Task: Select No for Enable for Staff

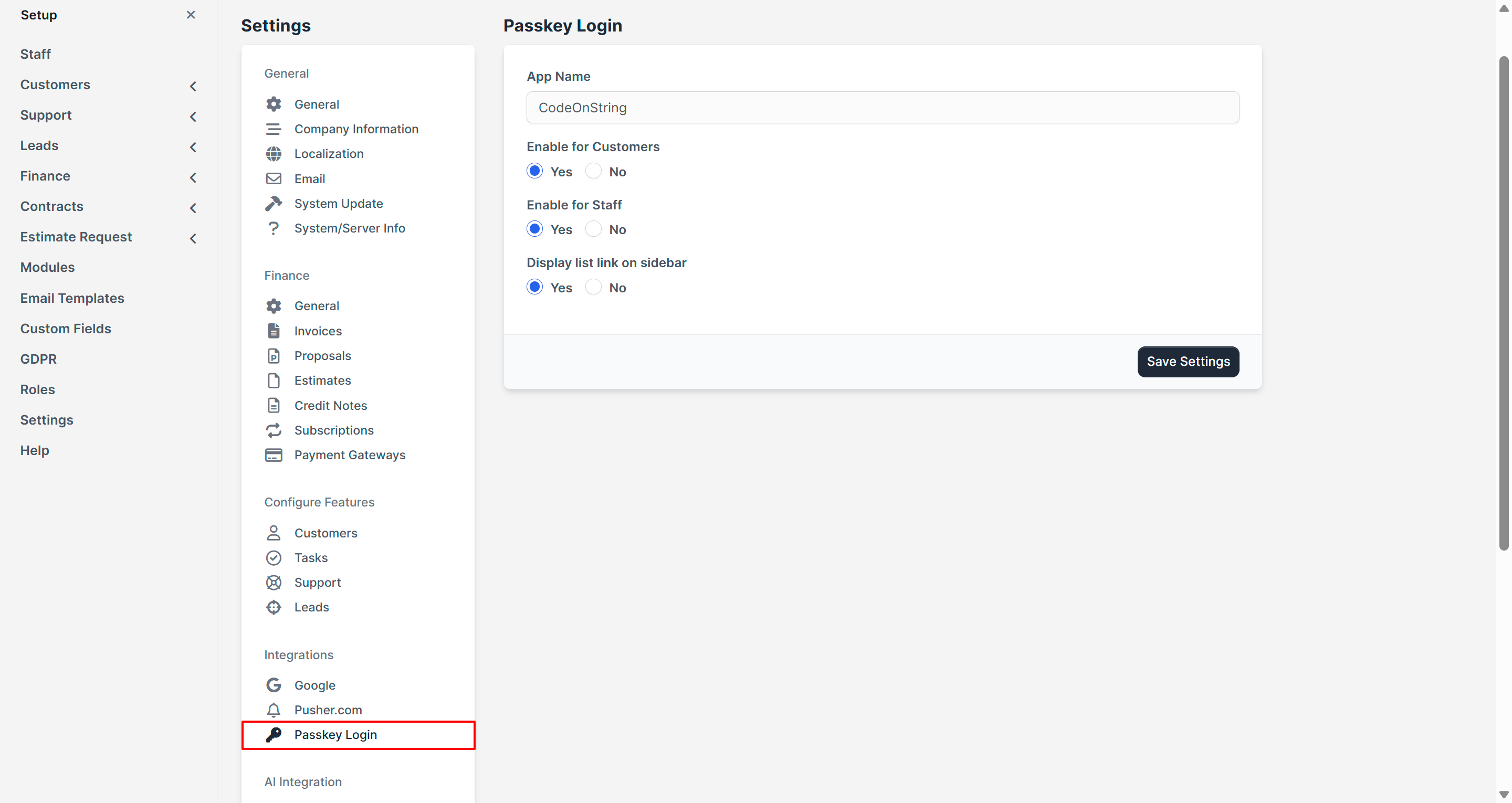Action: (593, 229)
